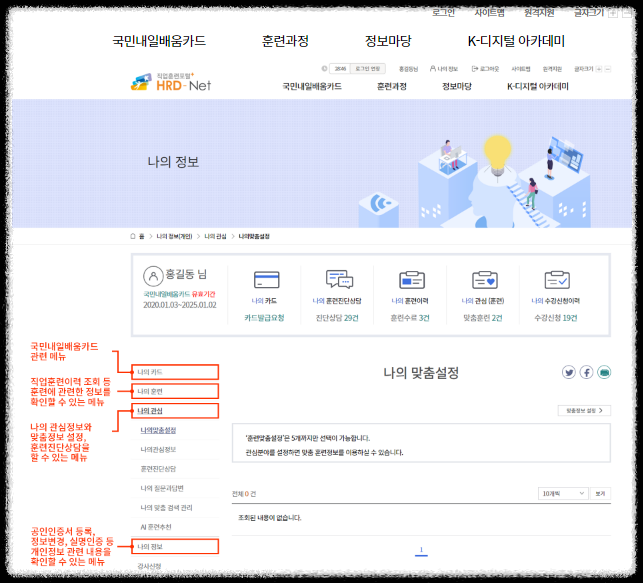Click the logout arrow icon beside 로그아웃

pyautogui.click(x=475, y=68)
